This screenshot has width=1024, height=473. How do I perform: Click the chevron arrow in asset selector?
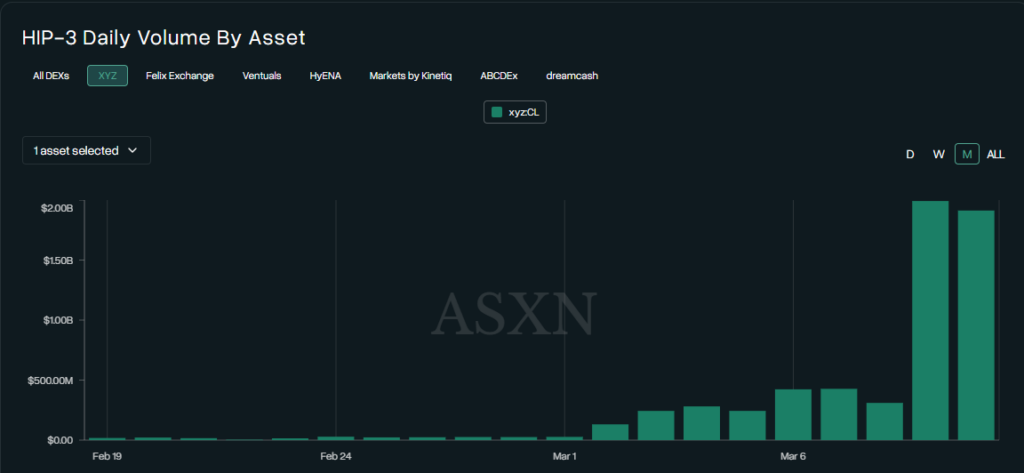click(132, 151)
